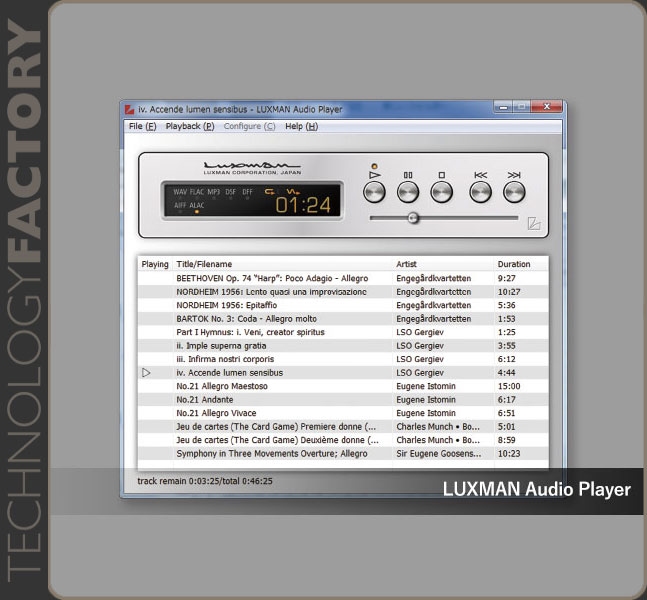Screen dimensions: 647x600
Task: Click the Play knob button
Action: (374, 192)
